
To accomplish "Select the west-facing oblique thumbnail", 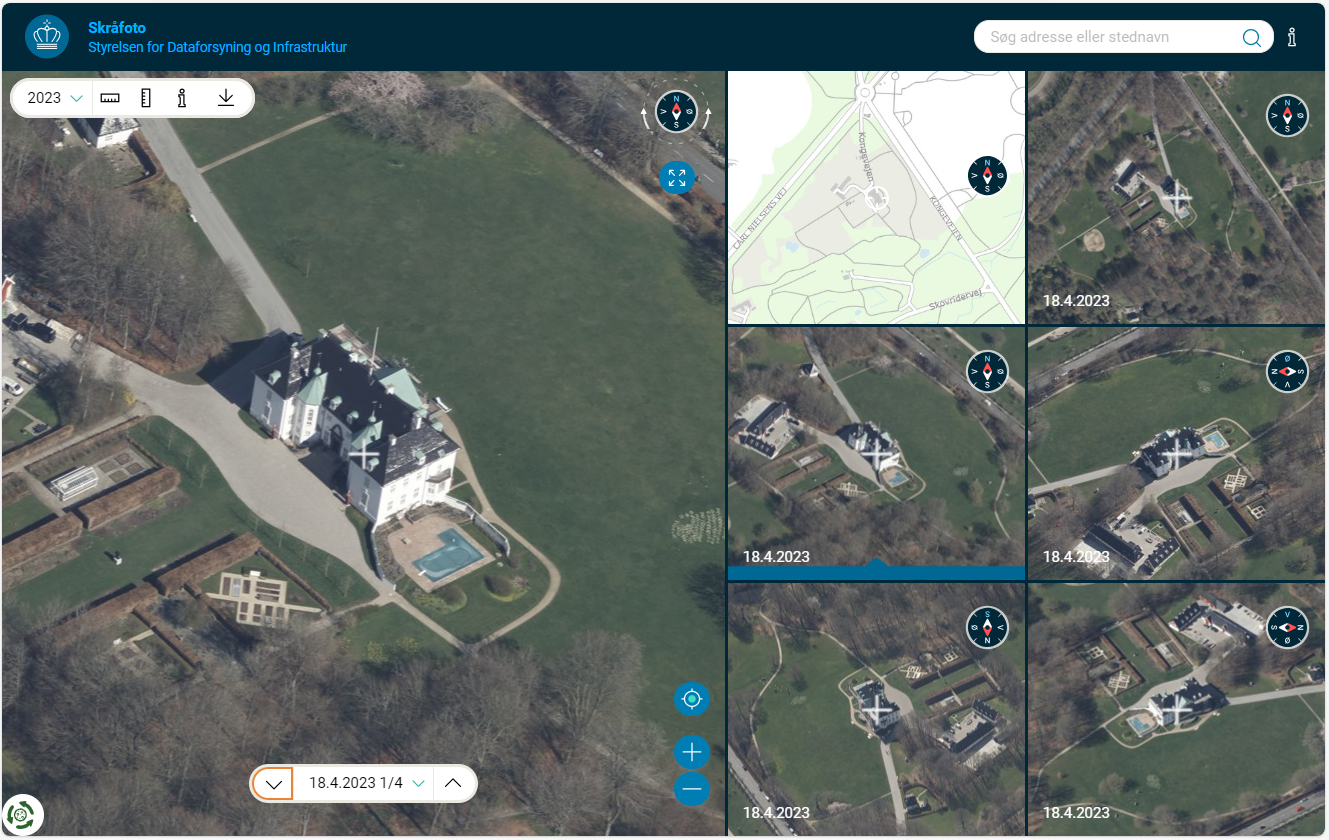I will tap(1176, 709).
